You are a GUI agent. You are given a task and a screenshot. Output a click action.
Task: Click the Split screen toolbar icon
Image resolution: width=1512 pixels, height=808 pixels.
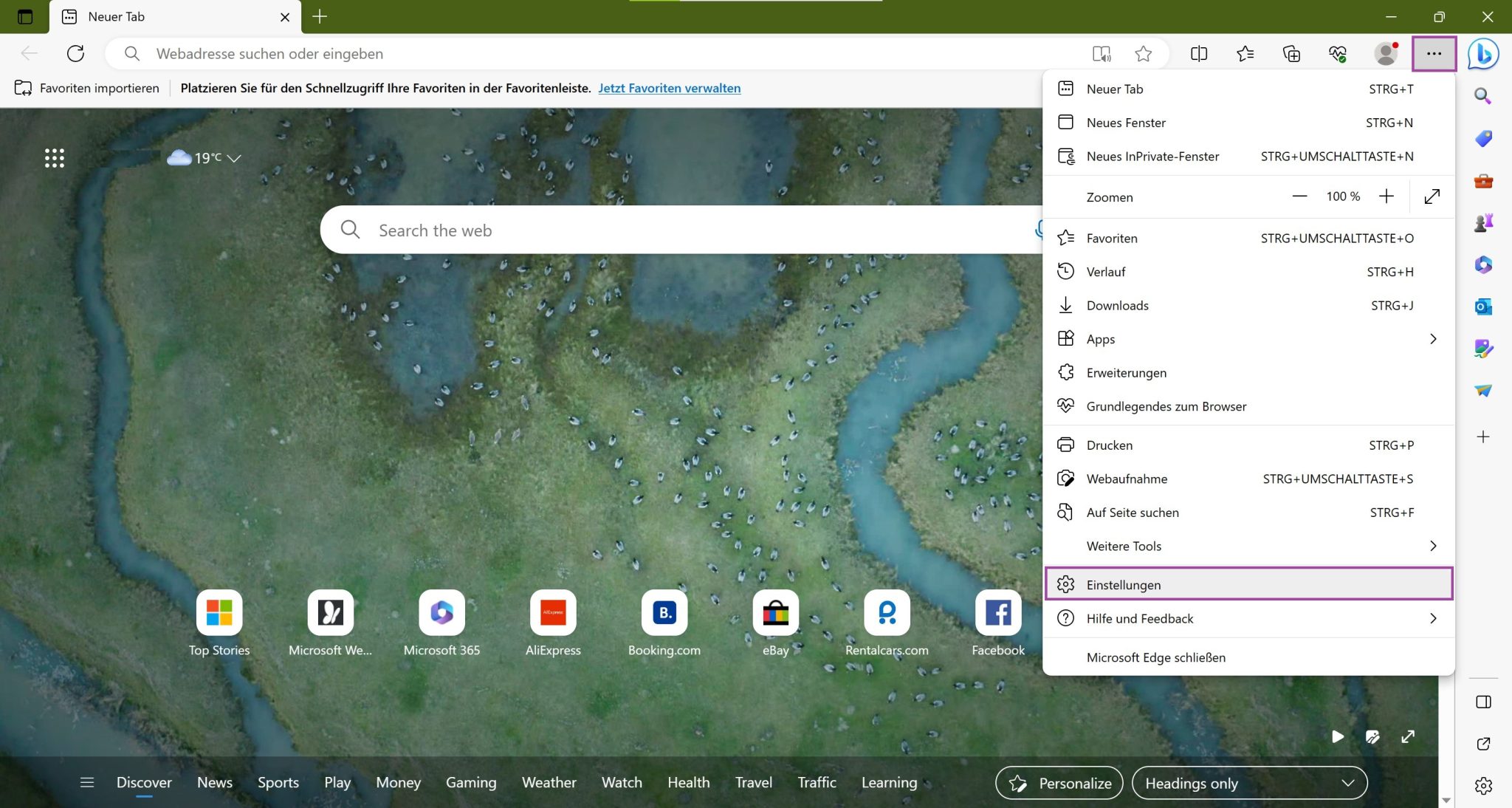pos(1199,53)
